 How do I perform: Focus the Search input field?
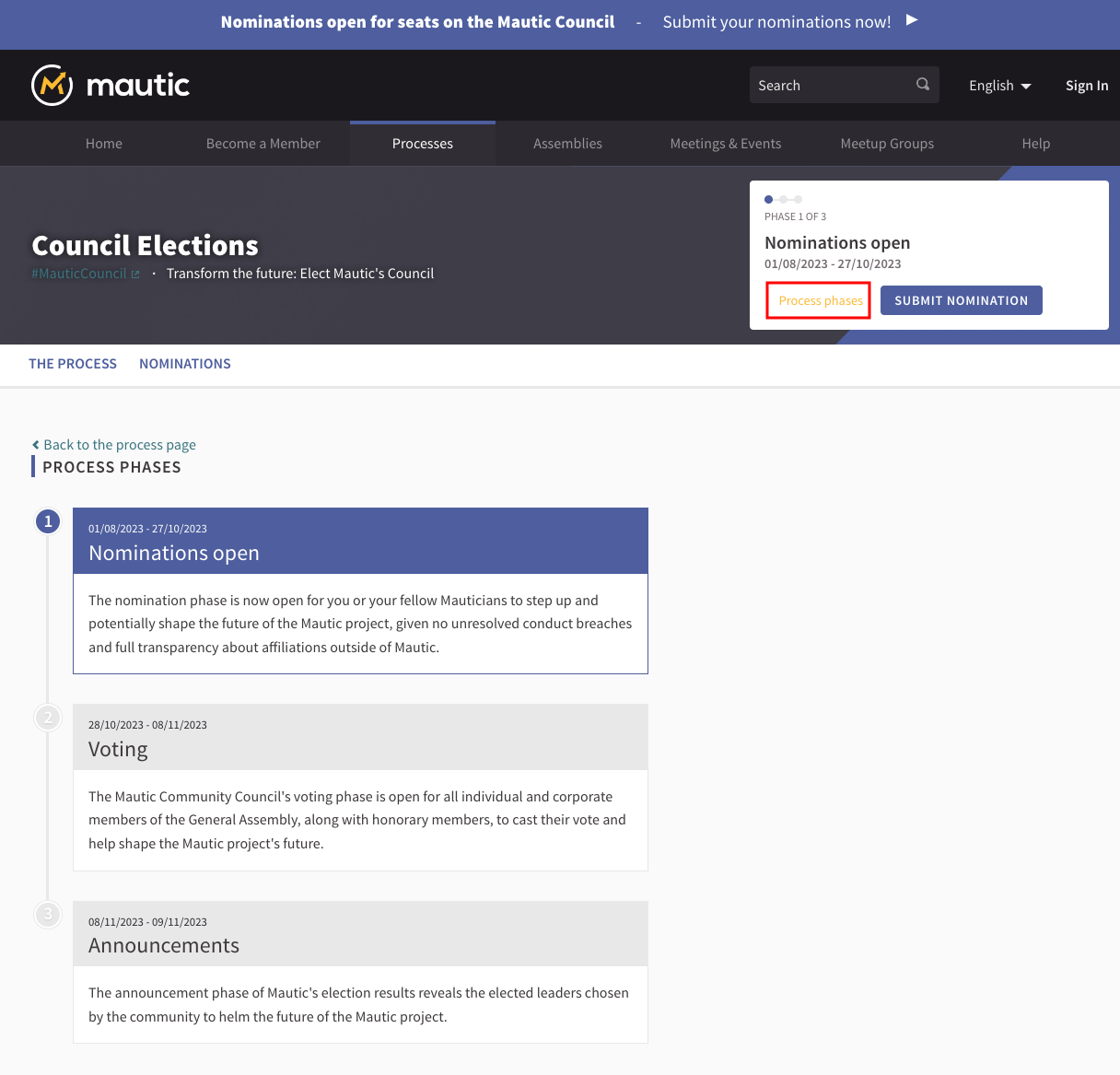coord(829,85)
